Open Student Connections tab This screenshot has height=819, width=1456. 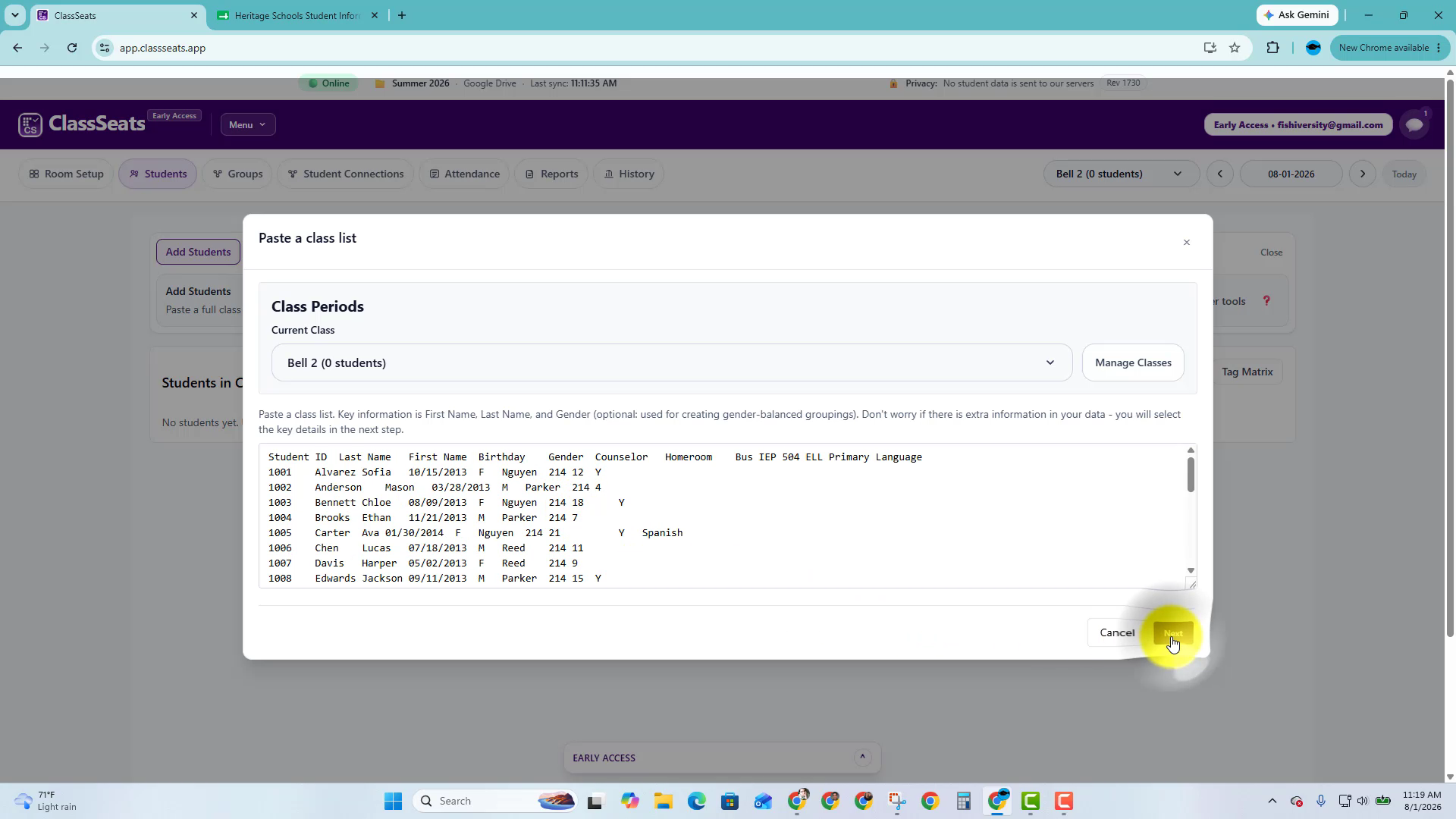point(346,174)
